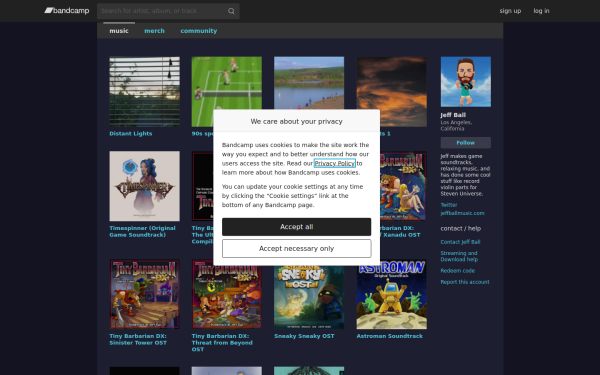
Task: Open the log in link
Action: pyautogui.click(x=541, y=11)
